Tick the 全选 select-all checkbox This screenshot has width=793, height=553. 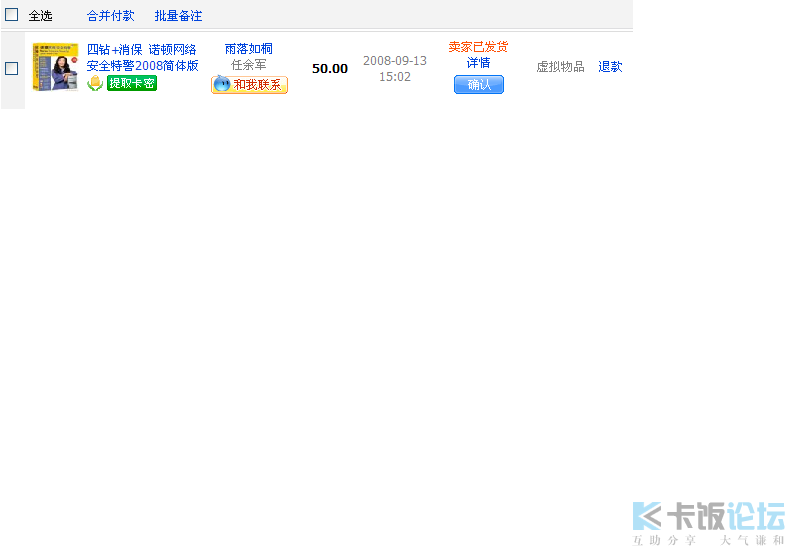12,15
